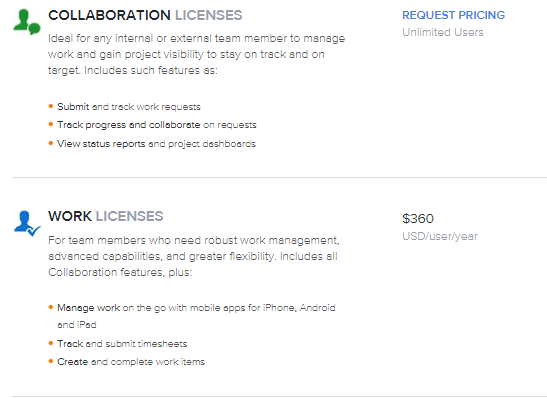Viewport: 547px width, 398px height.
Task: Click the Collaboration licenses description paragraph
Action: click(196, 54)
